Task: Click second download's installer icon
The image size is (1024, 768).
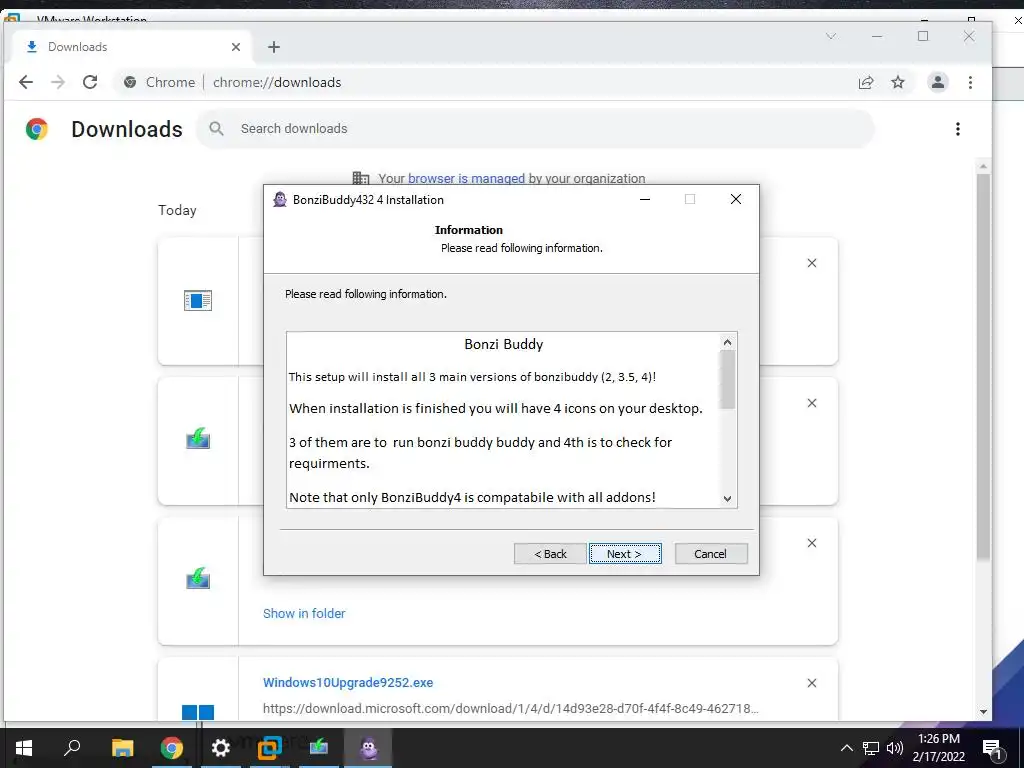Action: [198, 438]
